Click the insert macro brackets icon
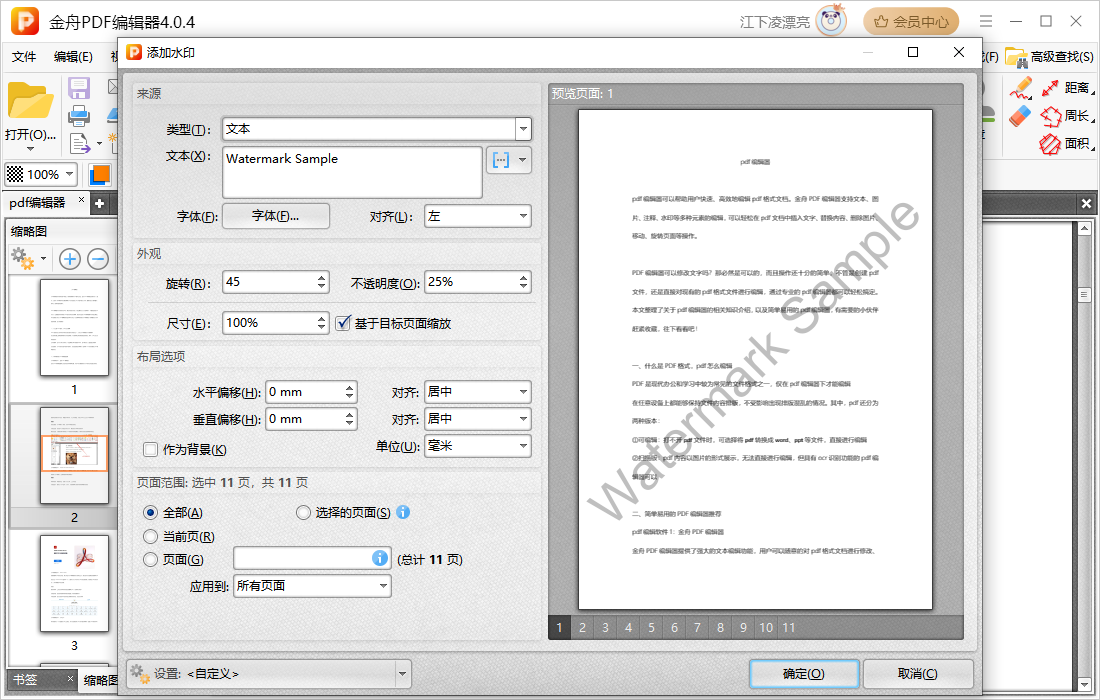This screenshot has width=1100, height=700. [501, 160]
